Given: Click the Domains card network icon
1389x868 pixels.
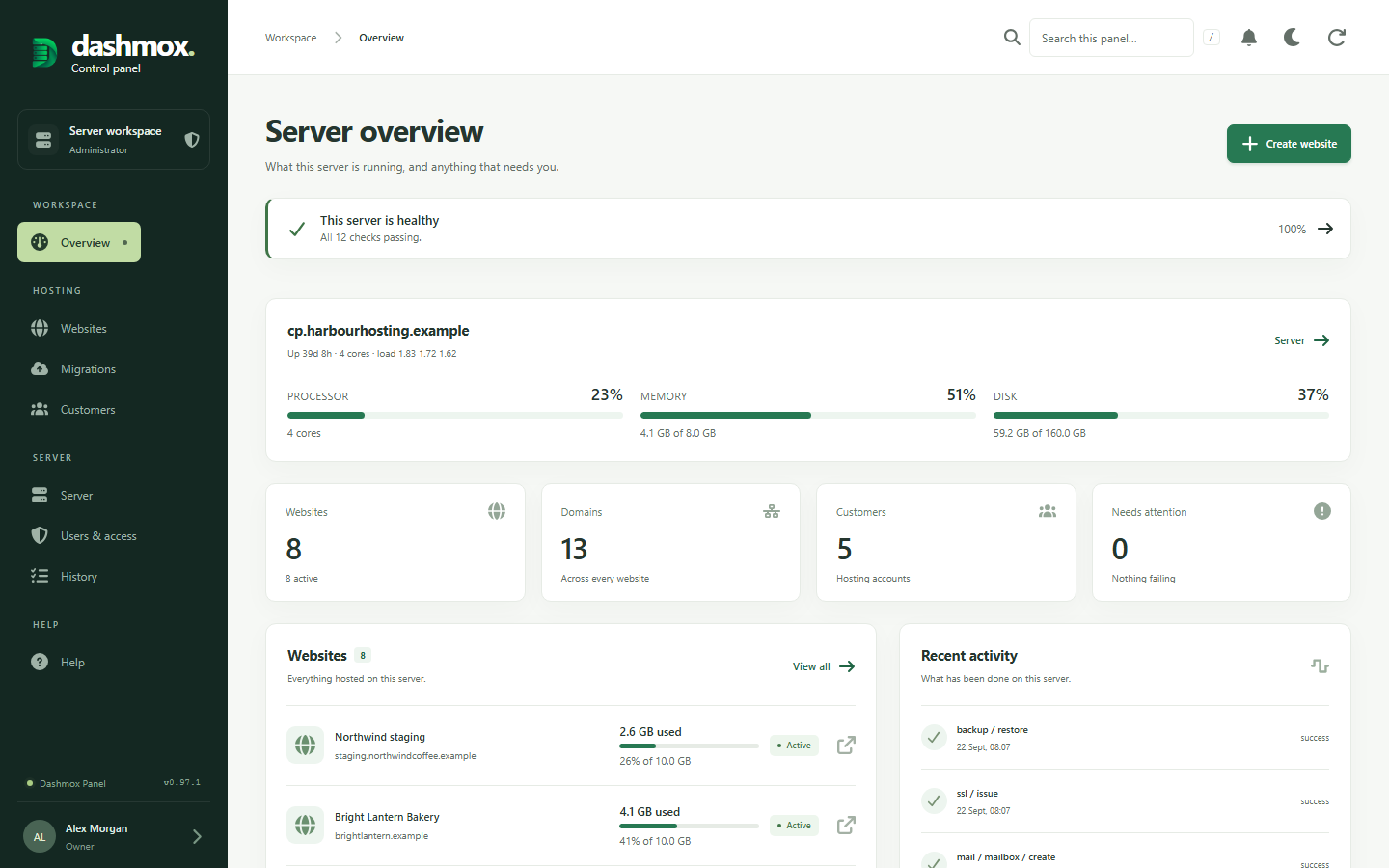Looking at the screenshot, I should [772, 511].
